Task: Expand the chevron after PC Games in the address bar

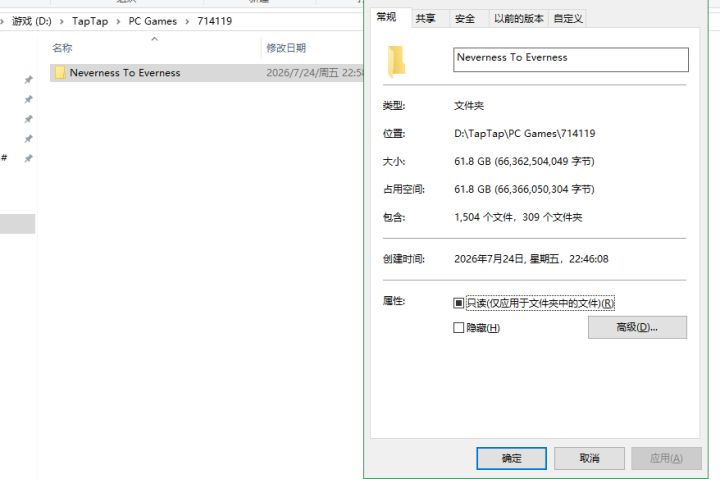Action: click(x=187, y=22)
